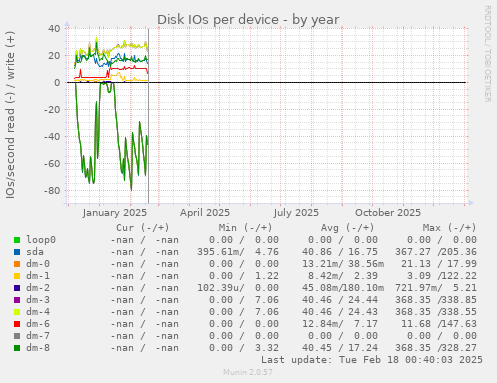Click the 'Avg (-/+)' column header
This screenshot has height=383, width=497.
coord(347,228)
